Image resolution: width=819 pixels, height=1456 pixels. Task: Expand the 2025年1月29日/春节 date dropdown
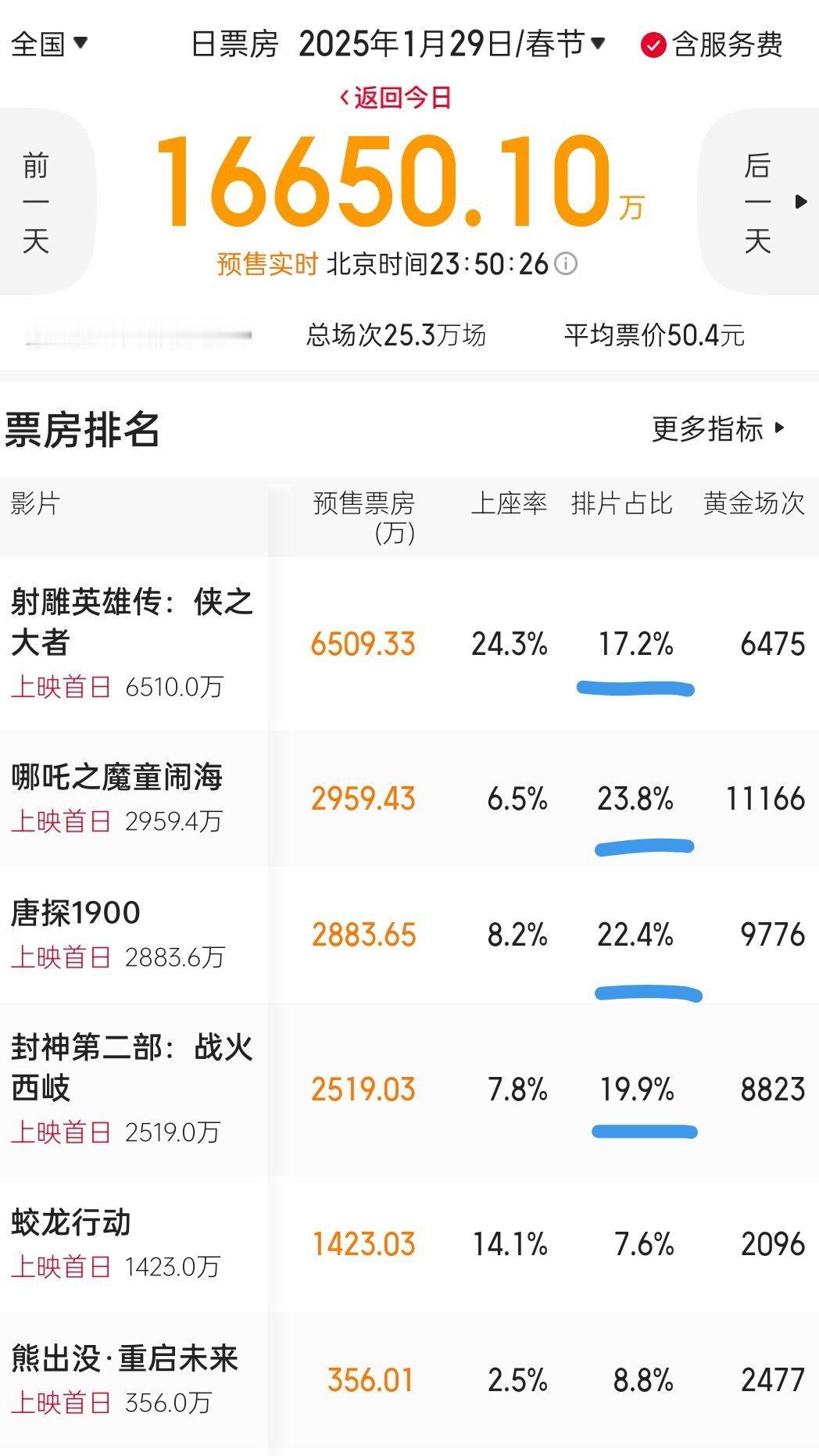pos(452,44)
